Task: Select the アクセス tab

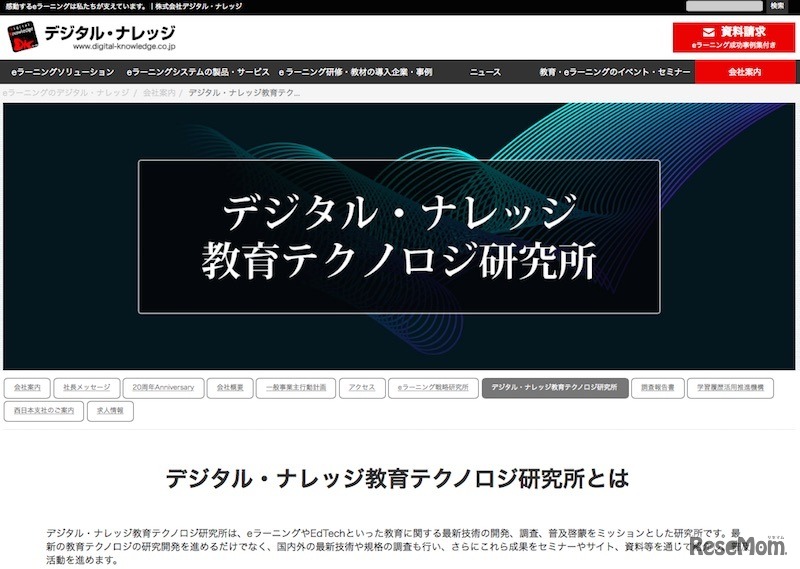Action: coord(362,388)
